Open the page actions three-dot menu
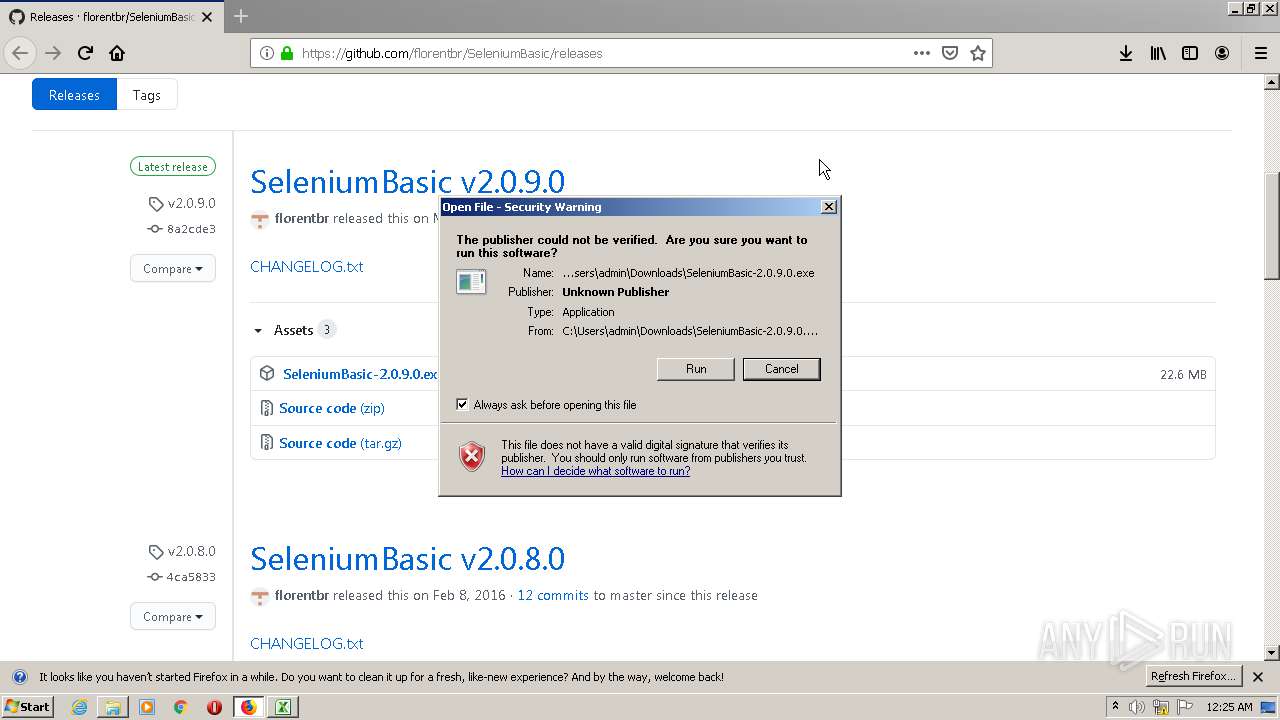The height and width of the screenshot is (720, 1280). pos(922,53)
